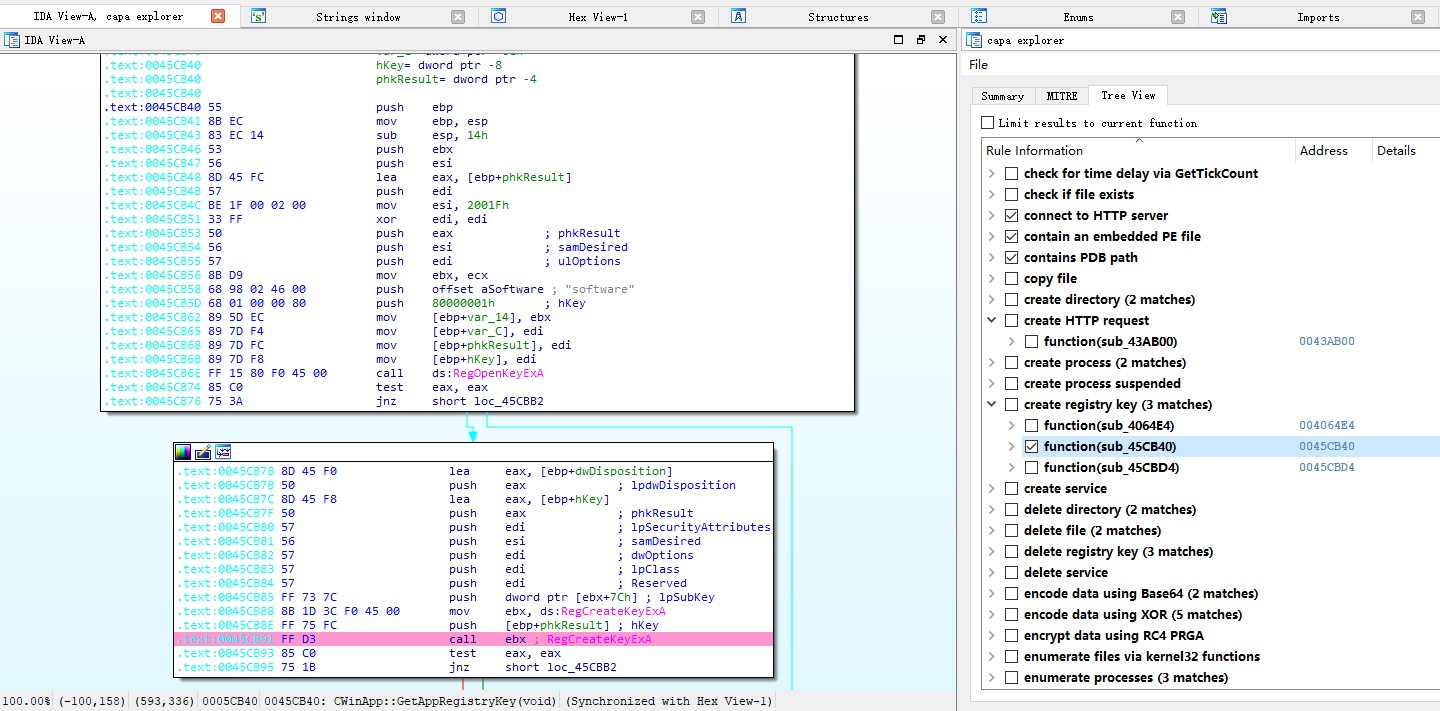
Task: Close the Strings window tab
Action: point(458,17)
